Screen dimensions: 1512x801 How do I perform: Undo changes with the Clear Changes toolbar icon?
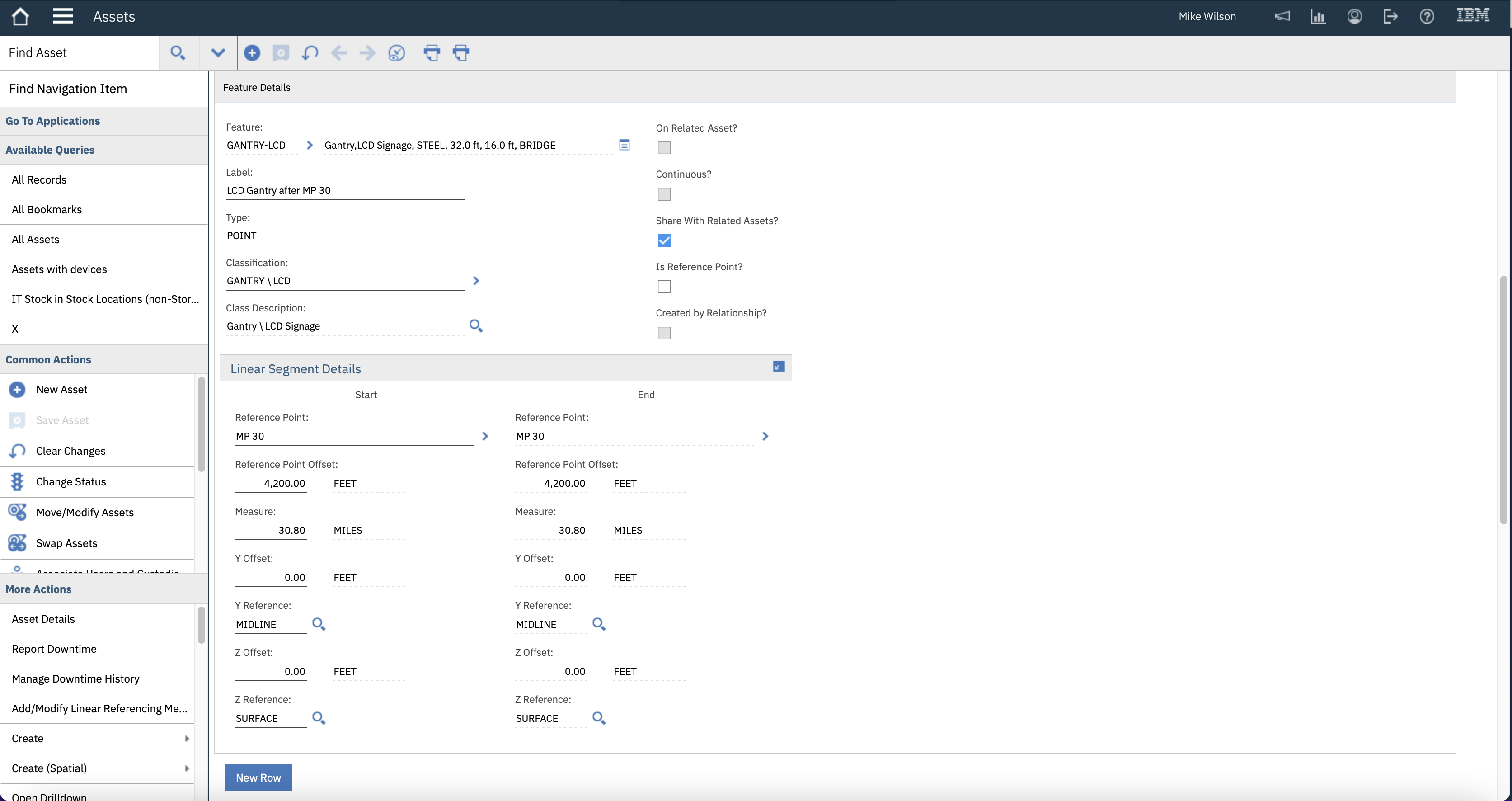pos(310,52)
